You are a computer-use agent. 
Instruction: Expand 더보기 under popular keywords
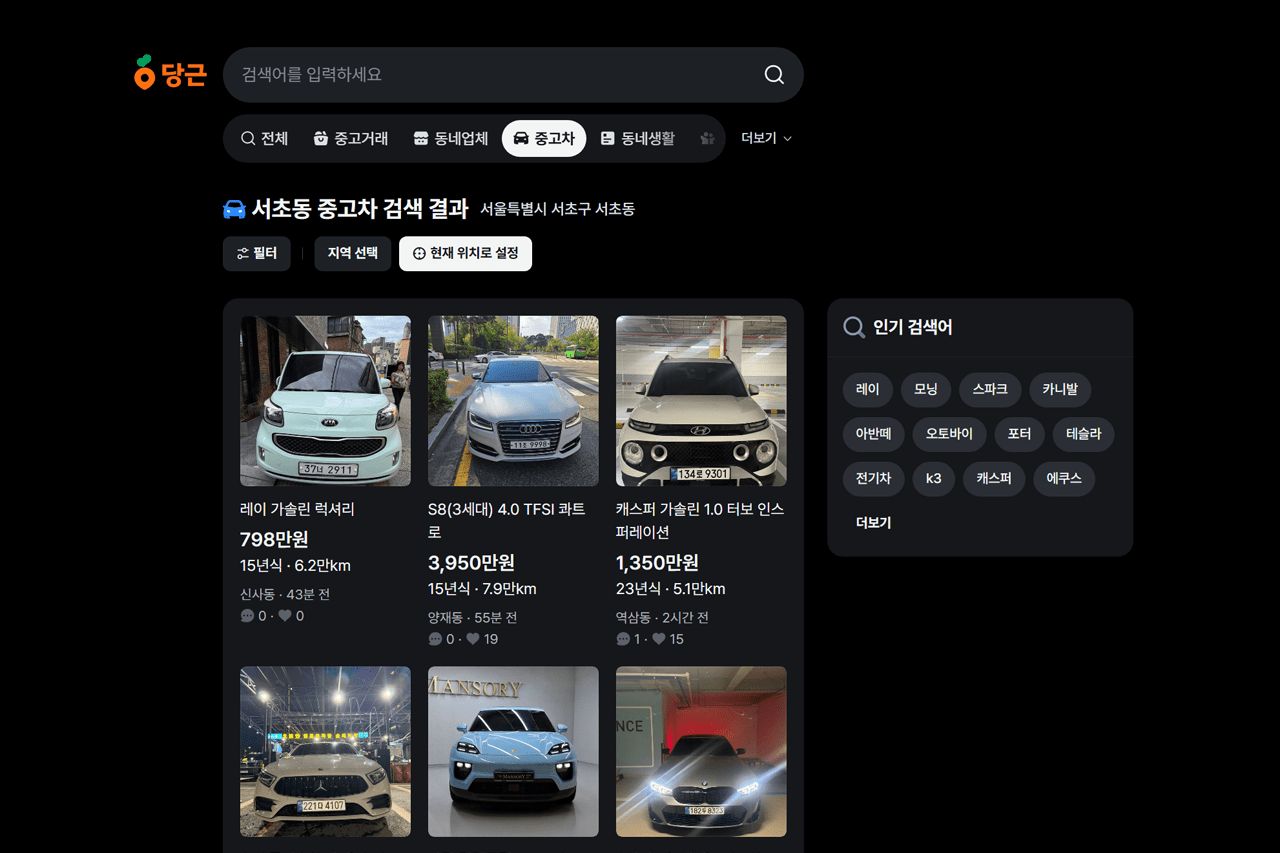coord(874,523)
